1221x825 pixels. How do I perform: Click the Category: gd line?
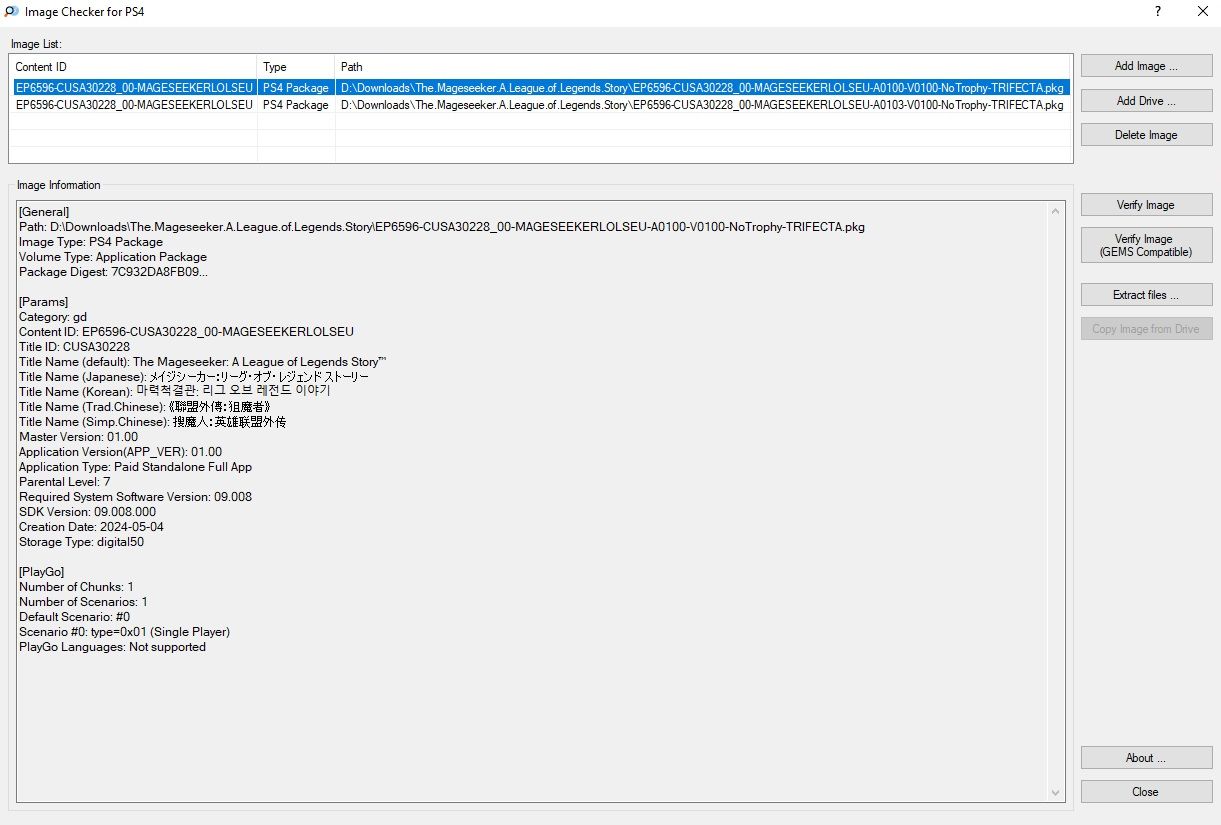[53, 317]
